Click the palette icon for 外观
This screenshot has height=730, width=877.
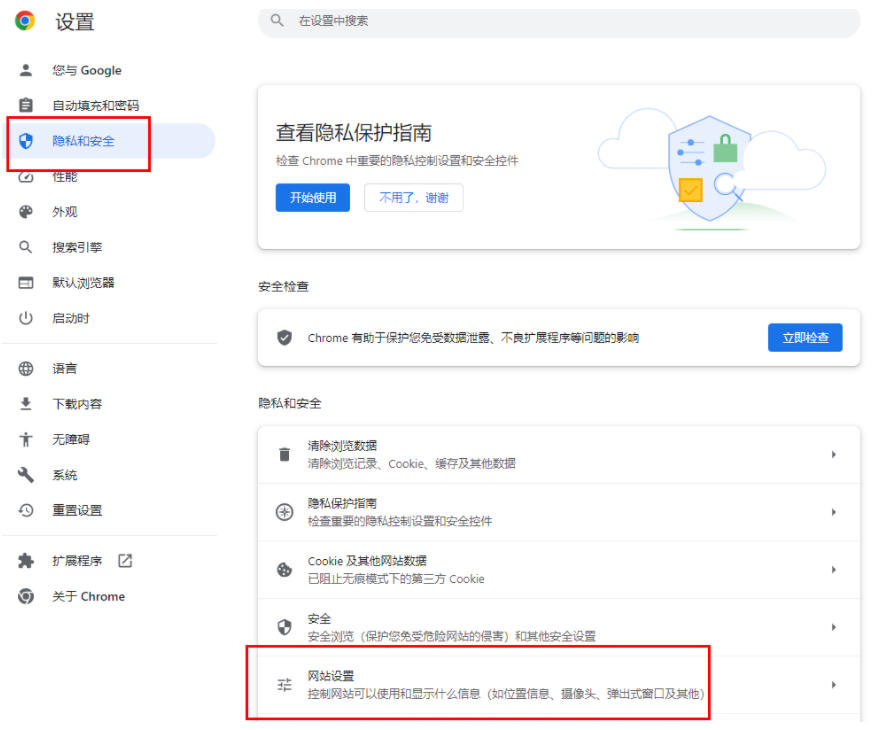pyautogui.click(x=26, y=212)
